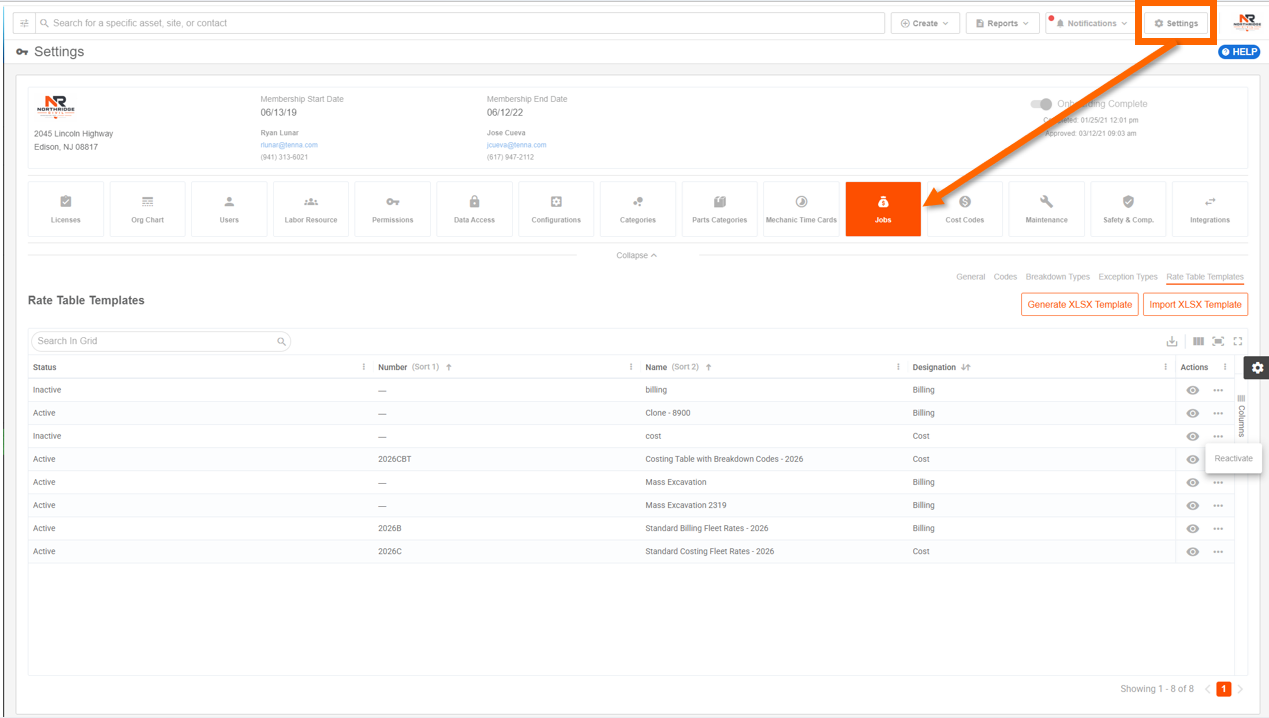Click the grid download icon

click(x=1172, y=342)
